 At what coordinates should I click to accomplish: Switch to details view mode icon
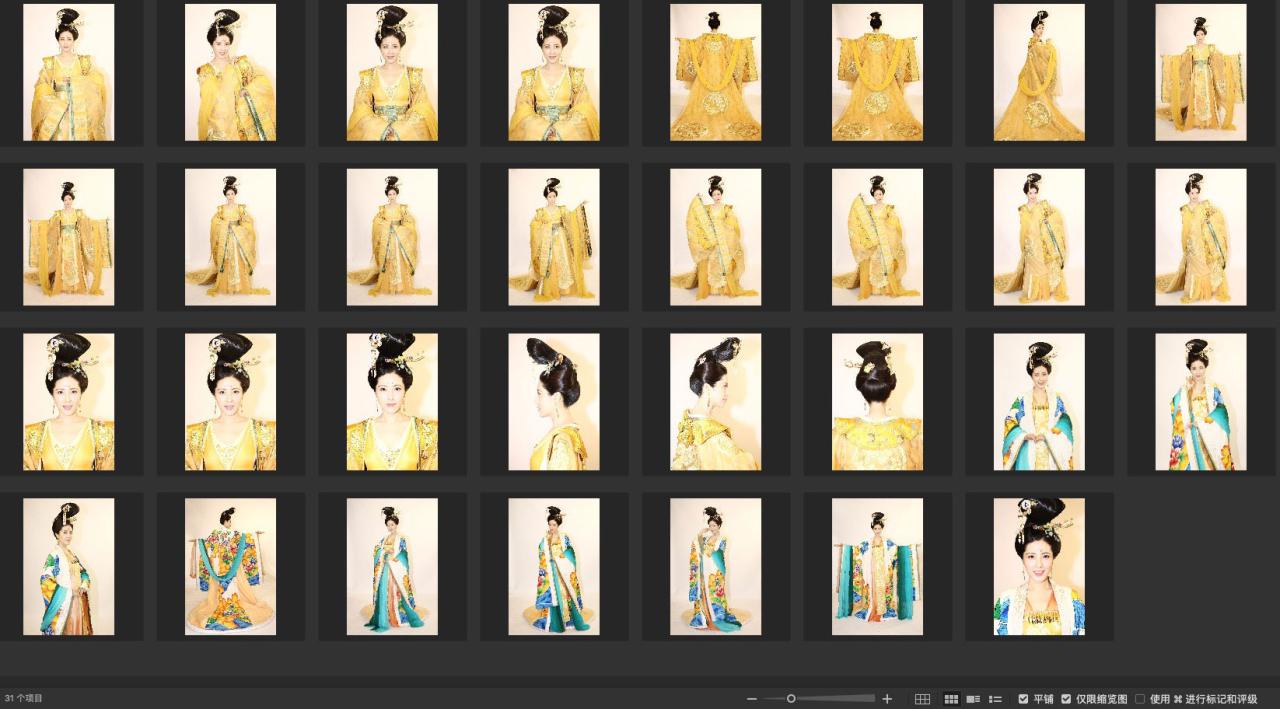coord(973,699)
